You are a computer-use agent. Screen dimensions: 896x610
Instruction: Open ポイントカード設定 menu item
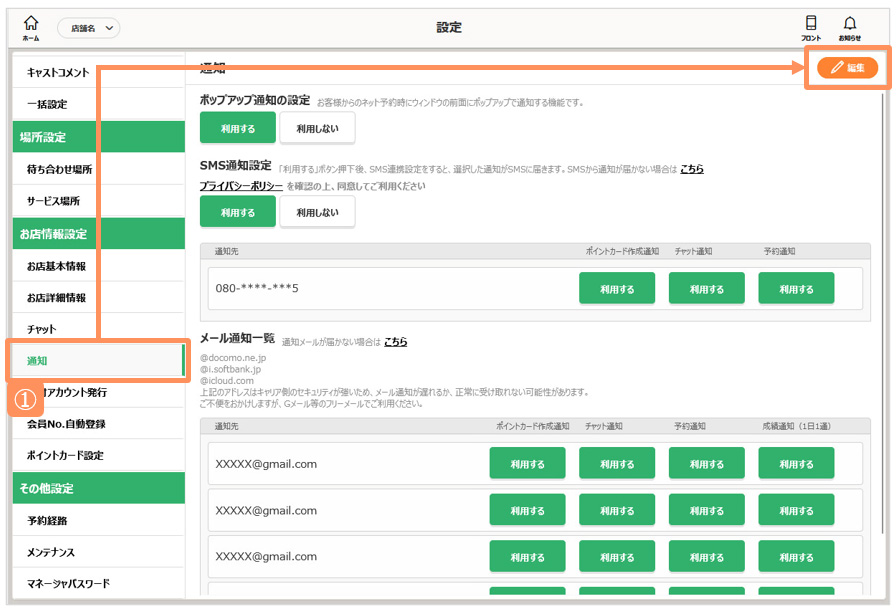(65, 456)
